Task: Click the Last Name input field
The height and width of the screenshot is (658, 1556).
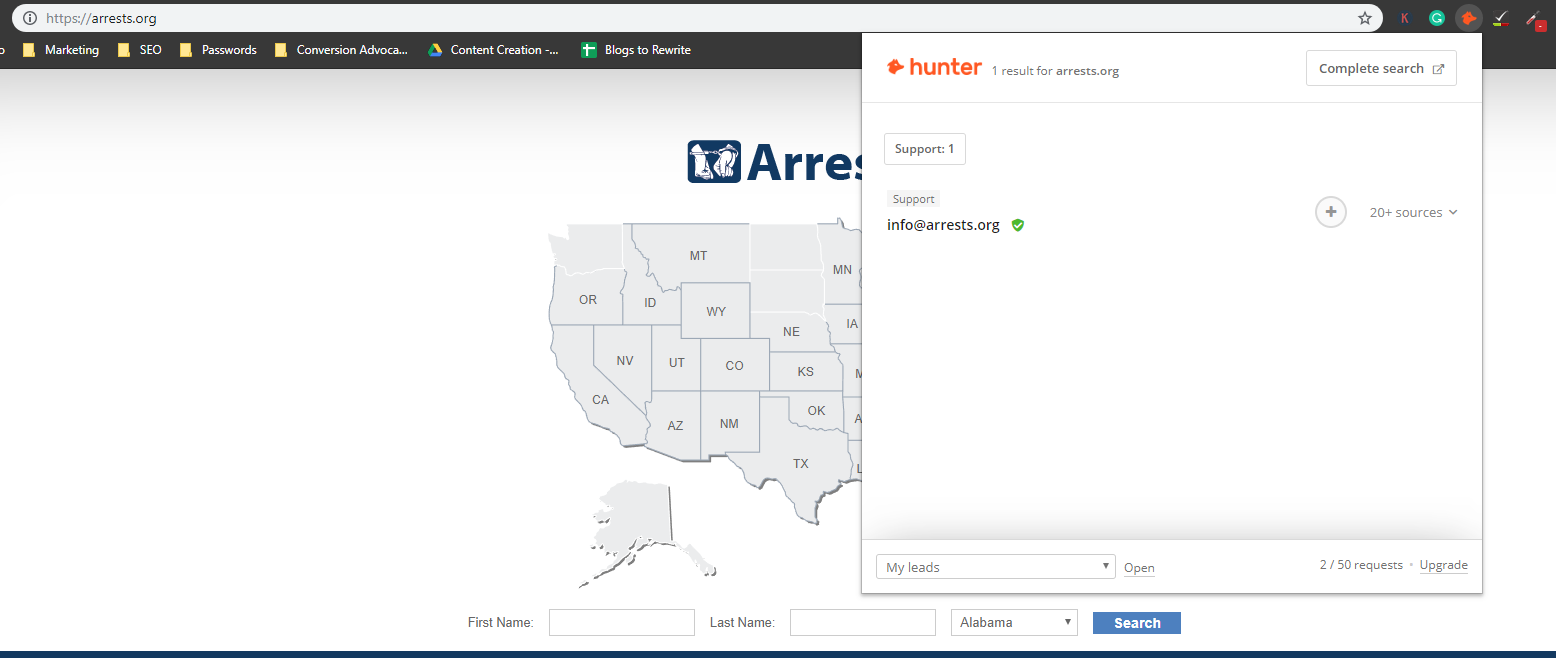Action: 863,623
